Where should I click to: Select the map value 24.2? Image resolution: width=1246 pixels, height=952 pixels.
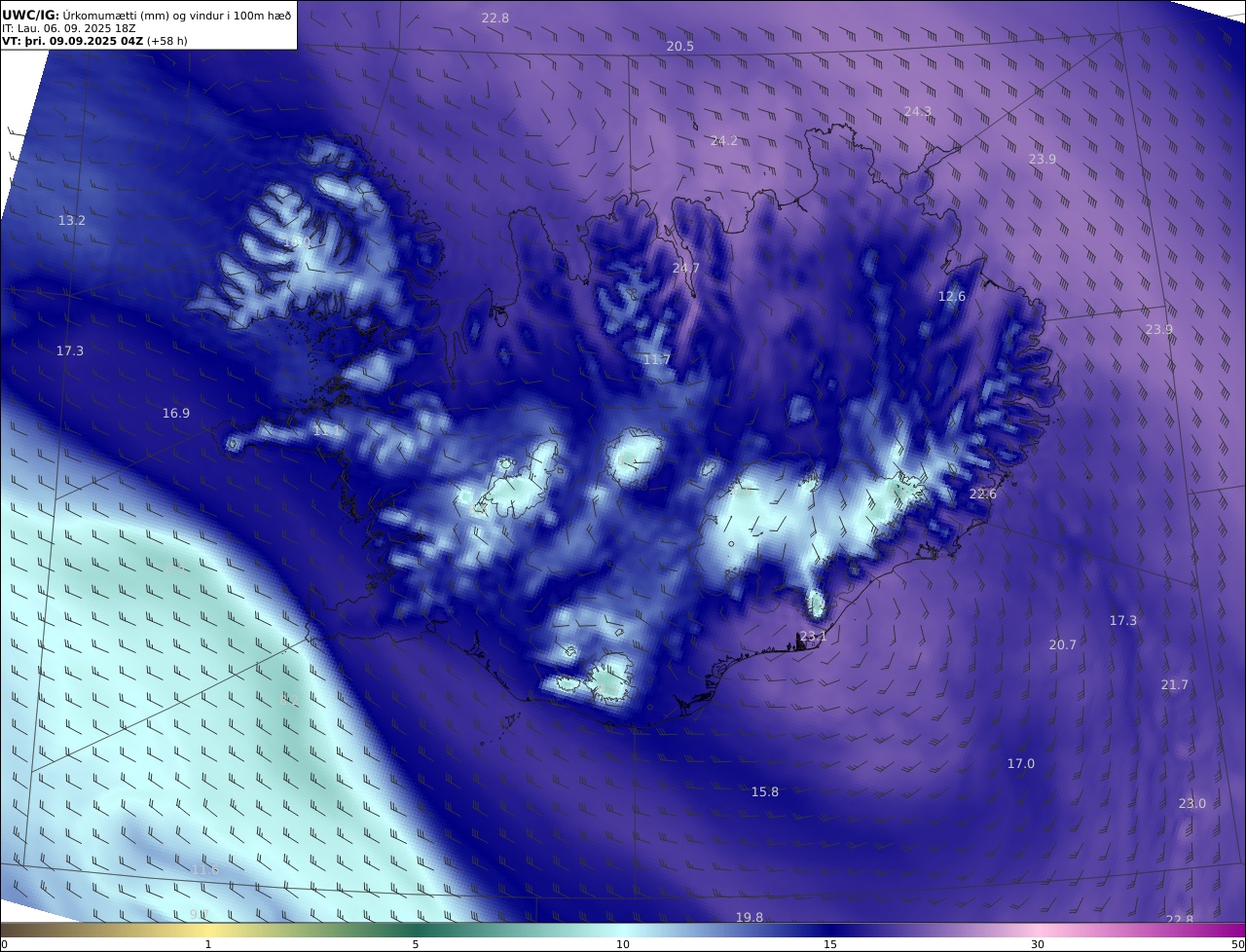tap(724, 141)
